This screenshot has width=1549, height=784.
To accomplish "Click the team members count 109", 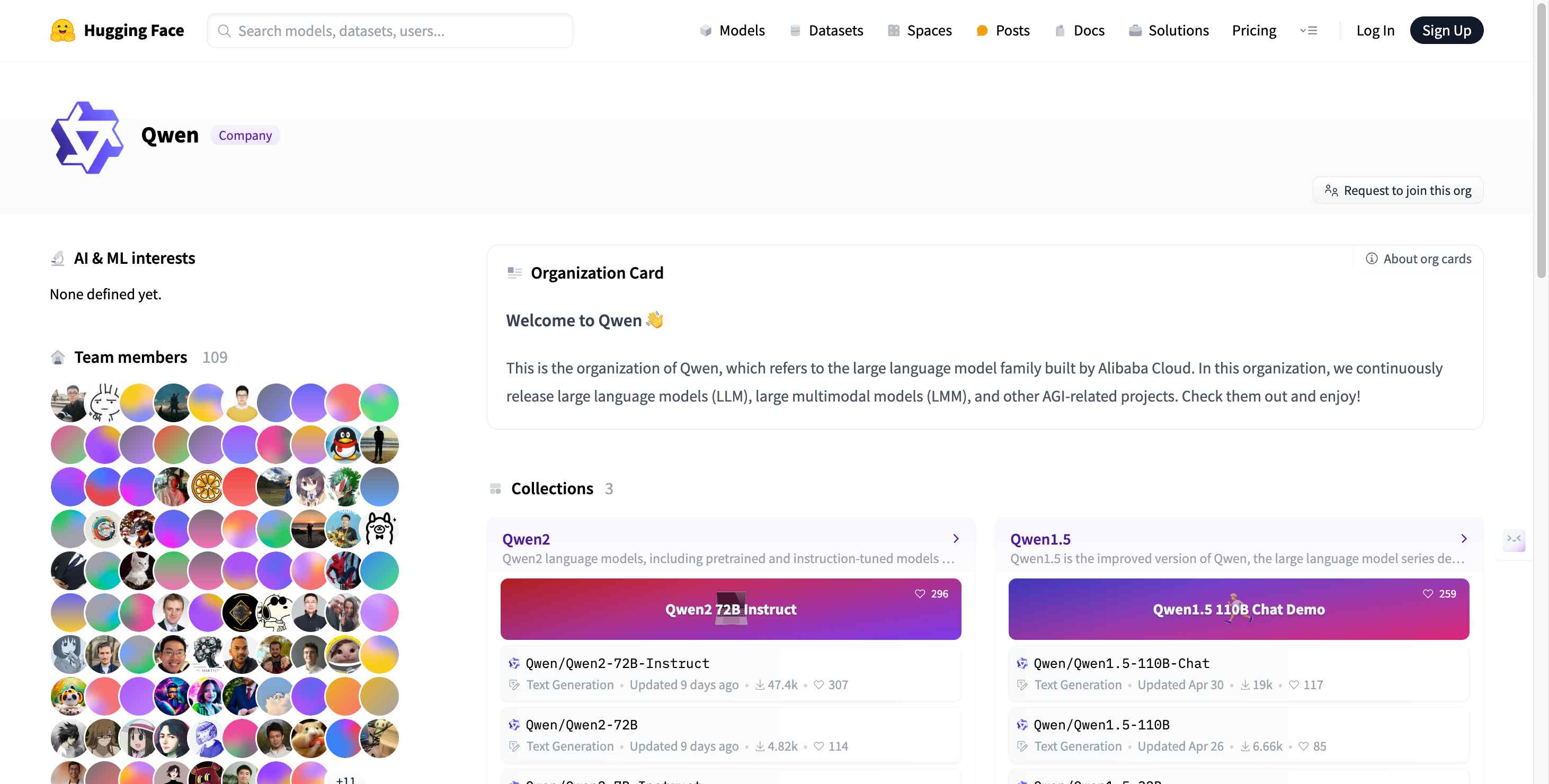I will (215, 358).
